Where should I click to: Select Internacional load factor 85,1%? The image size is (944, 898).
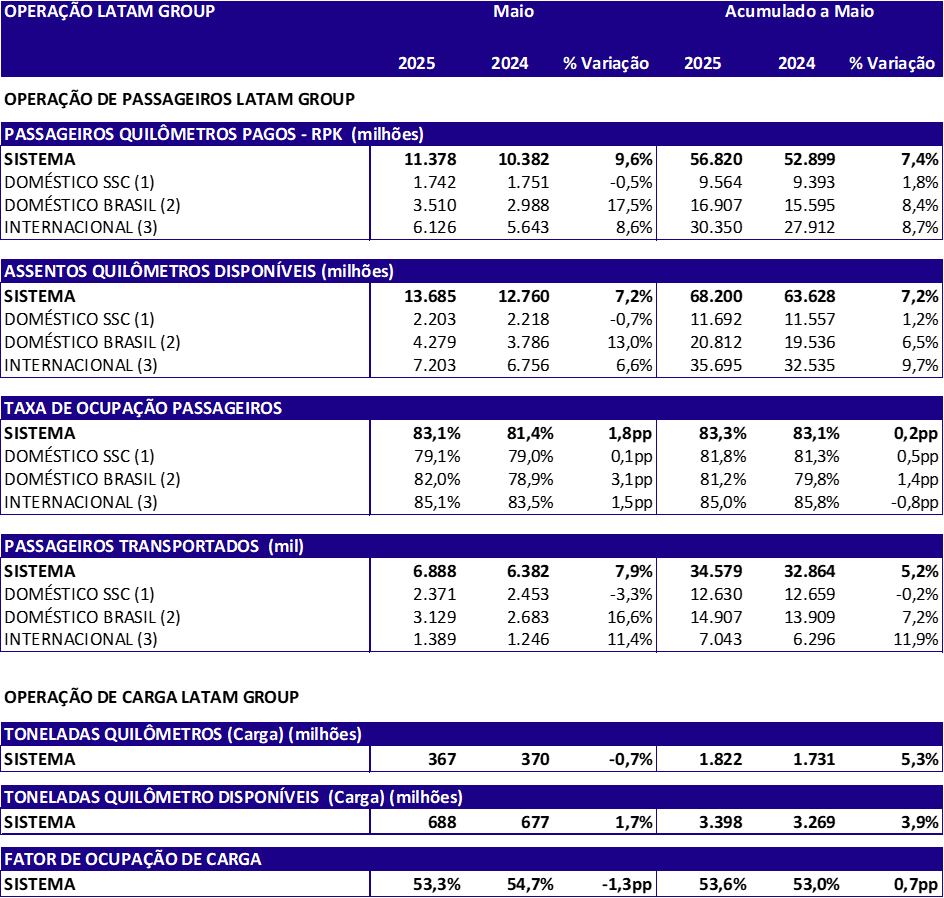click(x=437, y=503)
